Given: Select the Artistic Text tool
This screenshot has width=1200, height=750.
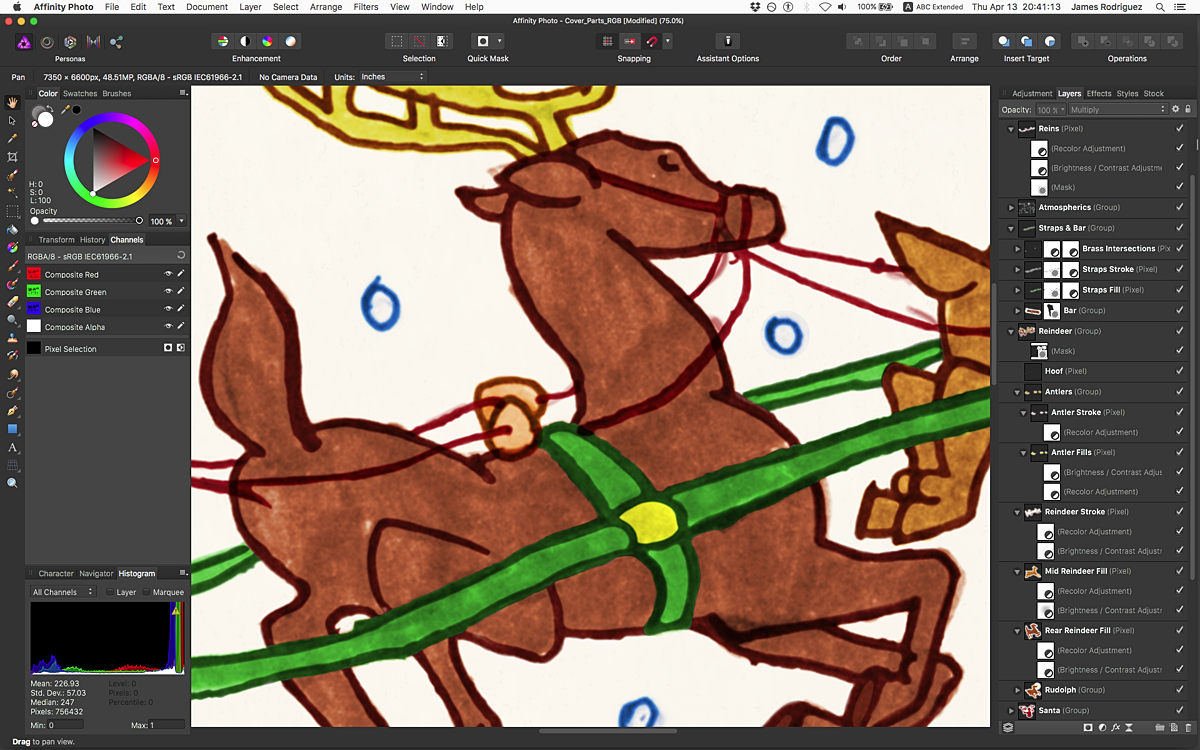Looking at the screenshot, I should coord(13,447).
